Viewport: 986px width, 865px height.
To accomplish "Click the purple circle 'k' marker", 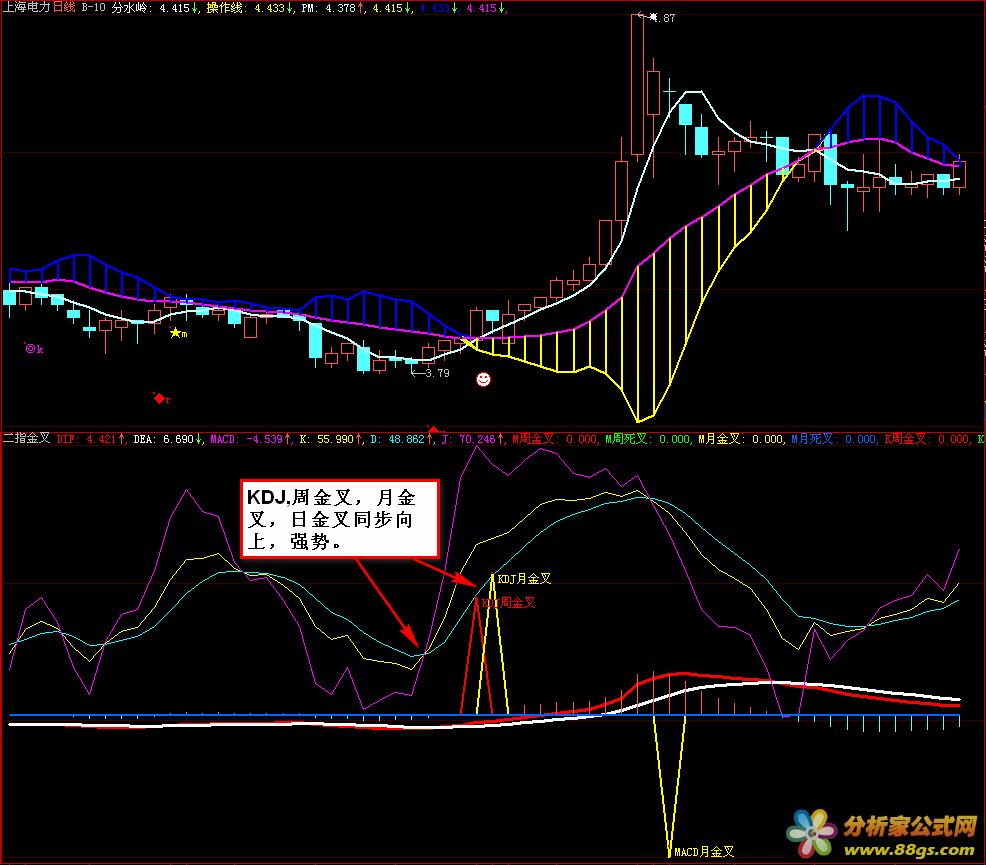I will point(33,348).
